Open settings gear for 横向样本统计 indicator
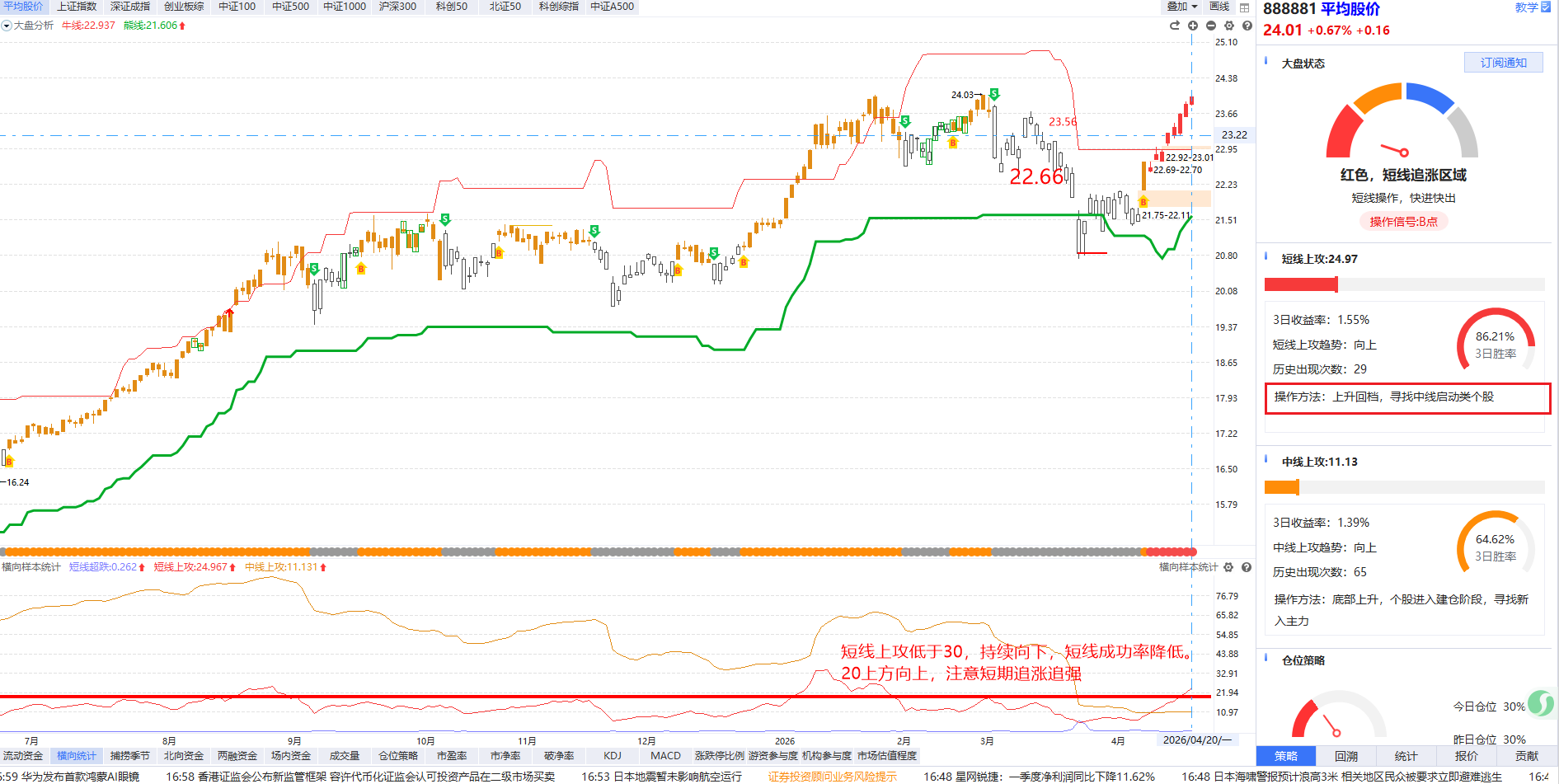Screen dimensions: 1559x784 tap(1228, 567)
